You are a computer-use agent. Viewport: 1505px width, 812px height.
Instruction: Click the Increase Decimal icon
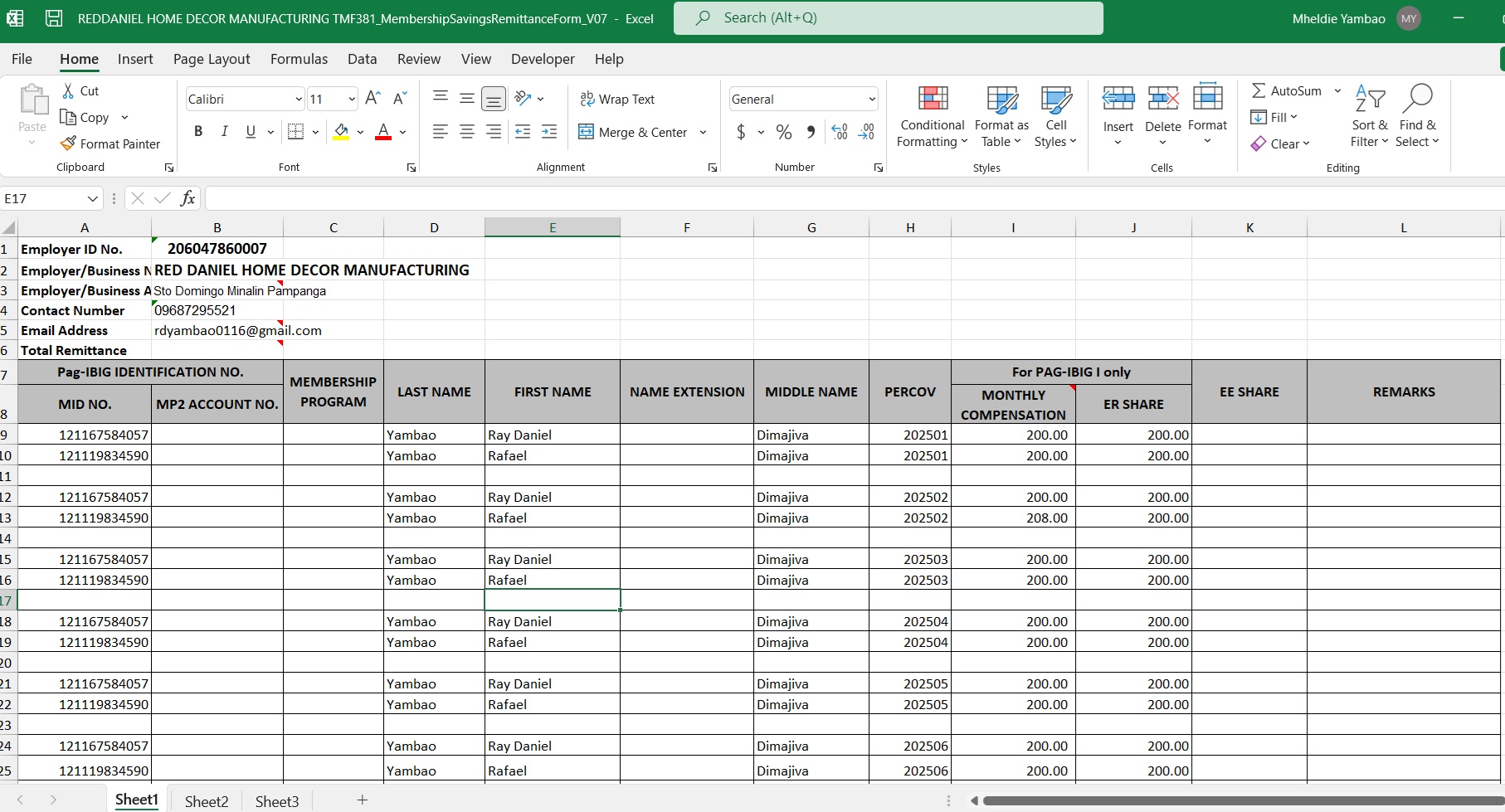click(840, 132)
